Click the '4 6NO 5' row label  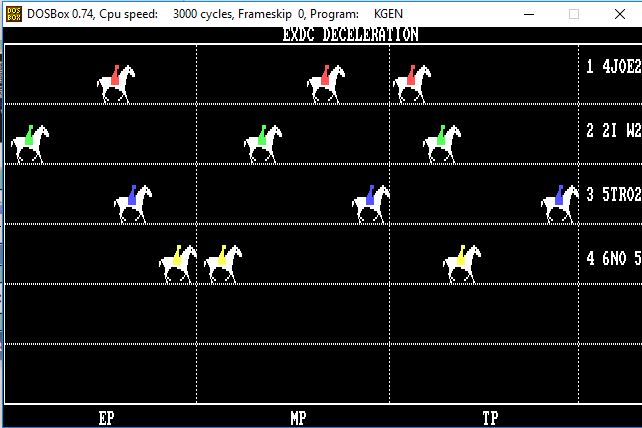[x=614, y=258]
